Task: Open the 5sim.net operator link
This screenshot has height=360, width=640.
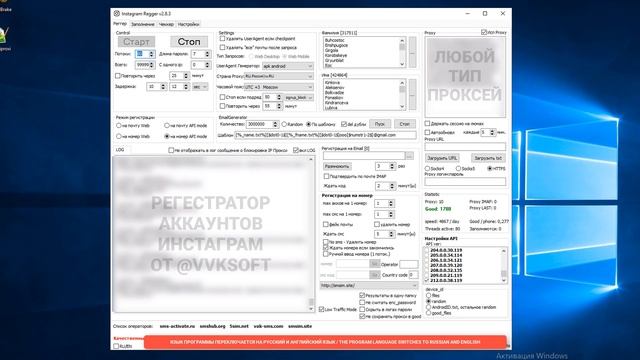Action: click(x=239, y=326)
